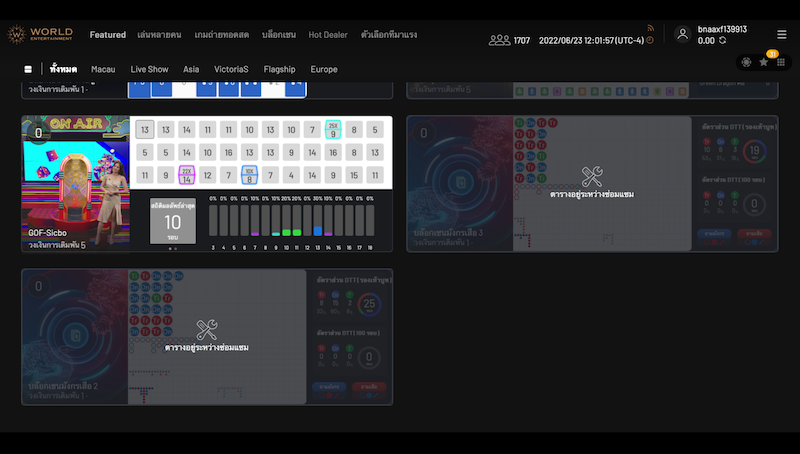Open the user profile avatar

point(682,34)
